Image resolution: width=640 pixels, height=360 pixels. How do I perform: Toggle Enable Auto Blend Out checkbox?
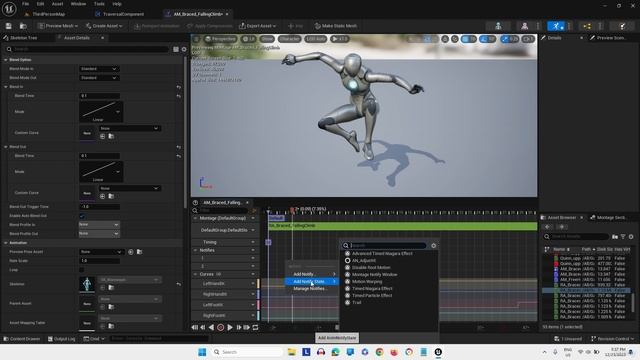(82, 216)
